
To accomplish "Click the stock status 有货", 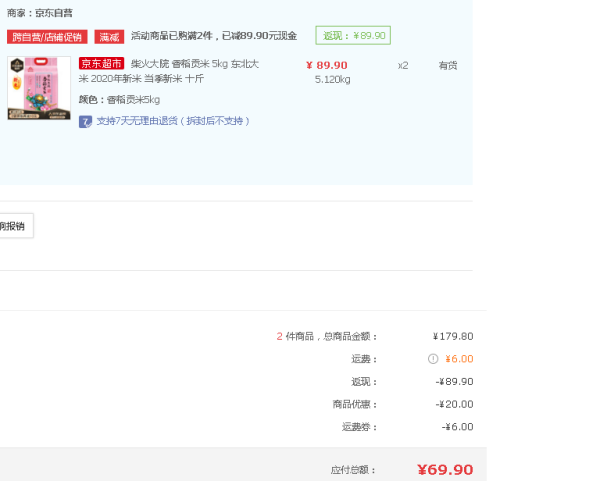I will (448, 65).
